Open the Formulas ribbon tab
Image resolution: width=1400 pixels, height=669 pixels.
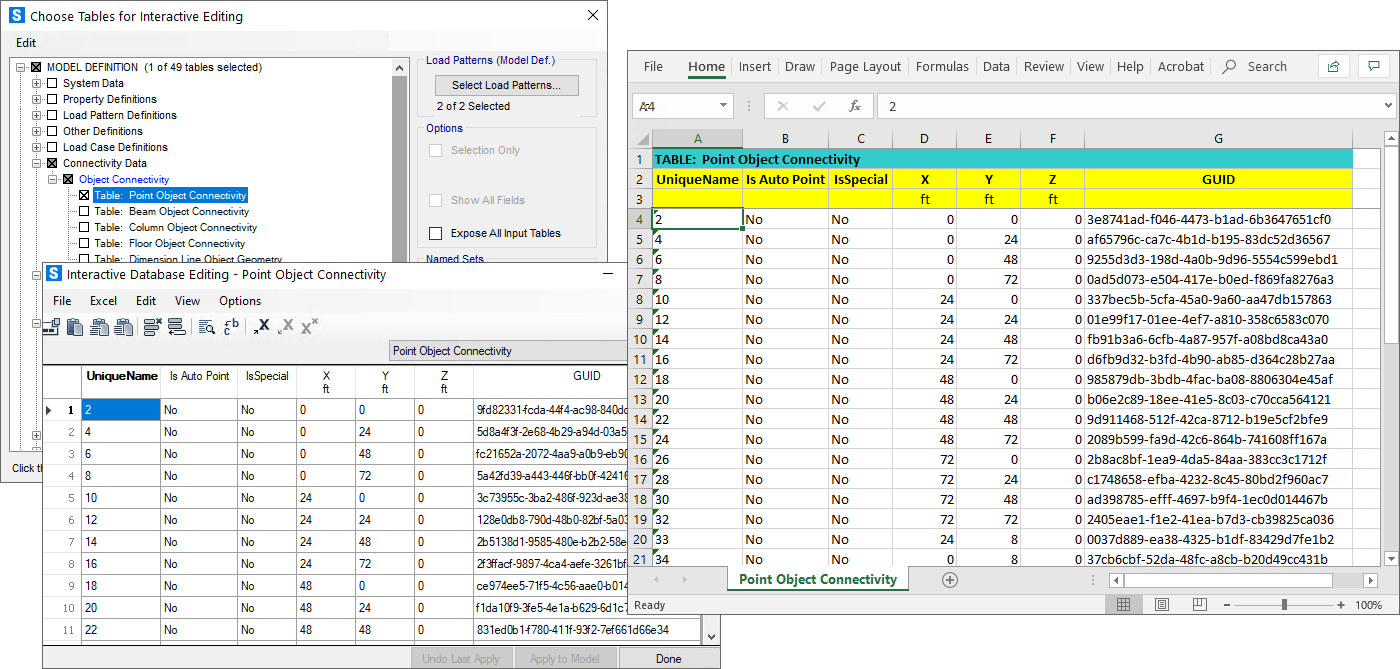(x=942, y=67)
